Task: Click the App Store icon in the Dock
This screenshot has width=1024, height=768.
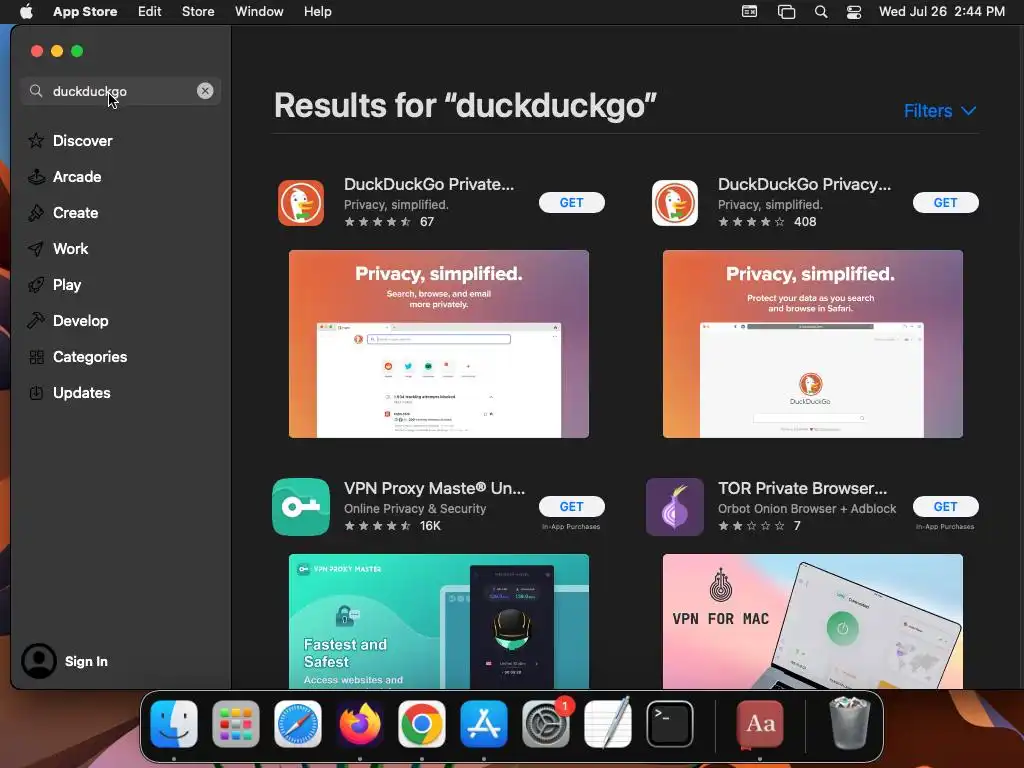Action: pyautogui.click(x=484, y=724)
